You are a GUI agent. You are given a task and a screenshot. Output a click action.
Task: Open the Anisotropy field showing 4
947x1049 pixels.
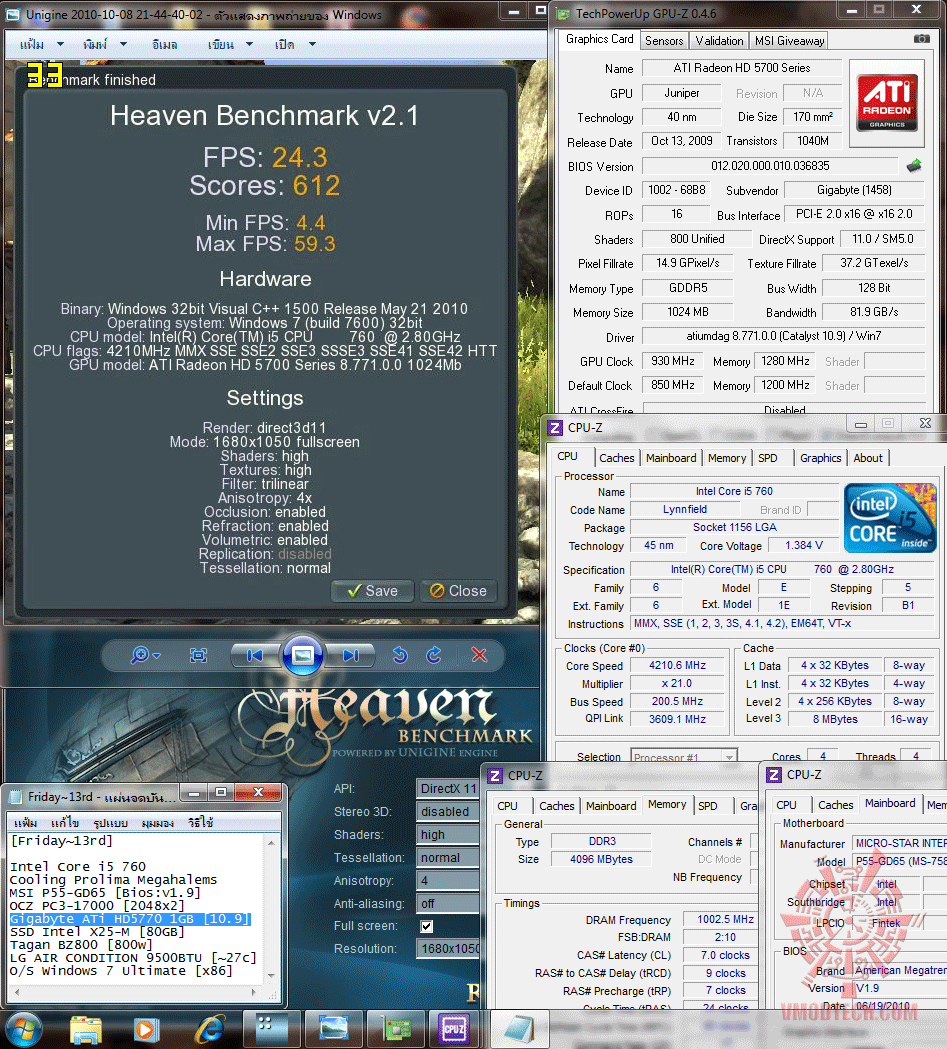448,880
